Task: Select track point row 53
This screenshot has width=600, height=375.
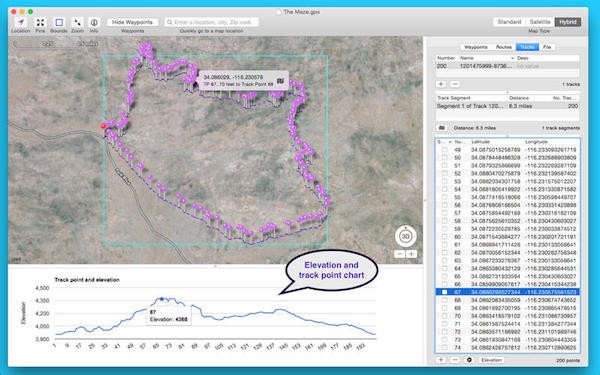Action: coord(507,181)
